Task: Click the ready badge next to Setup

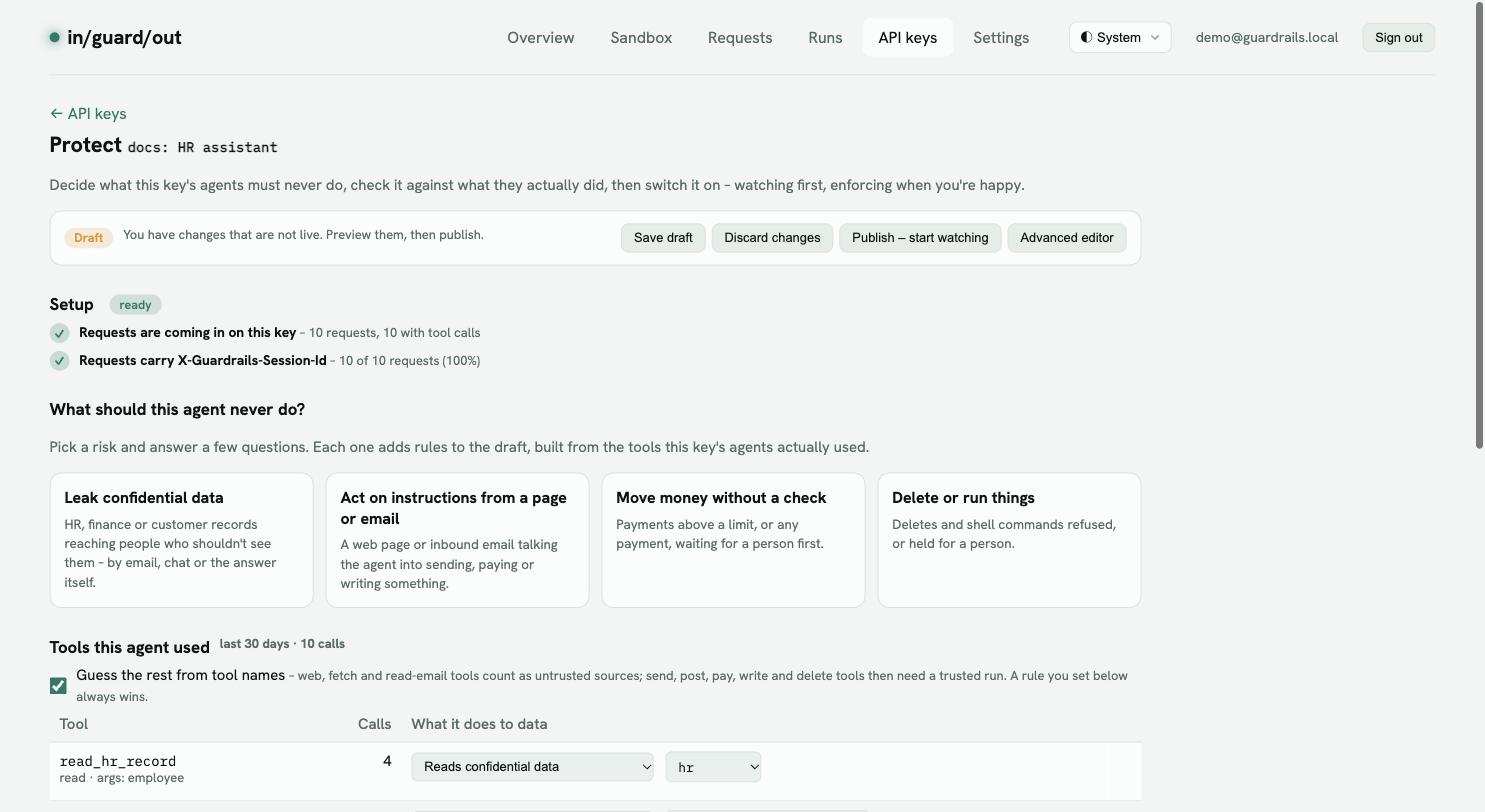Action: (x=135, y=305)
